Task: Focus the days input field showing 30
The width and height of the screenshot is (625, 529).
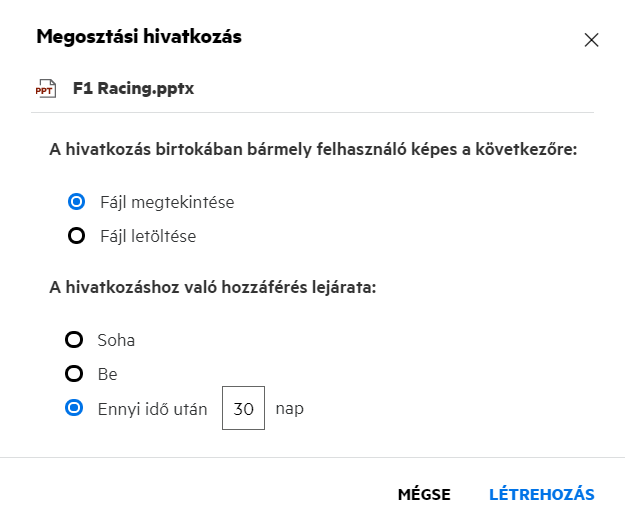Action: [243, 408]
